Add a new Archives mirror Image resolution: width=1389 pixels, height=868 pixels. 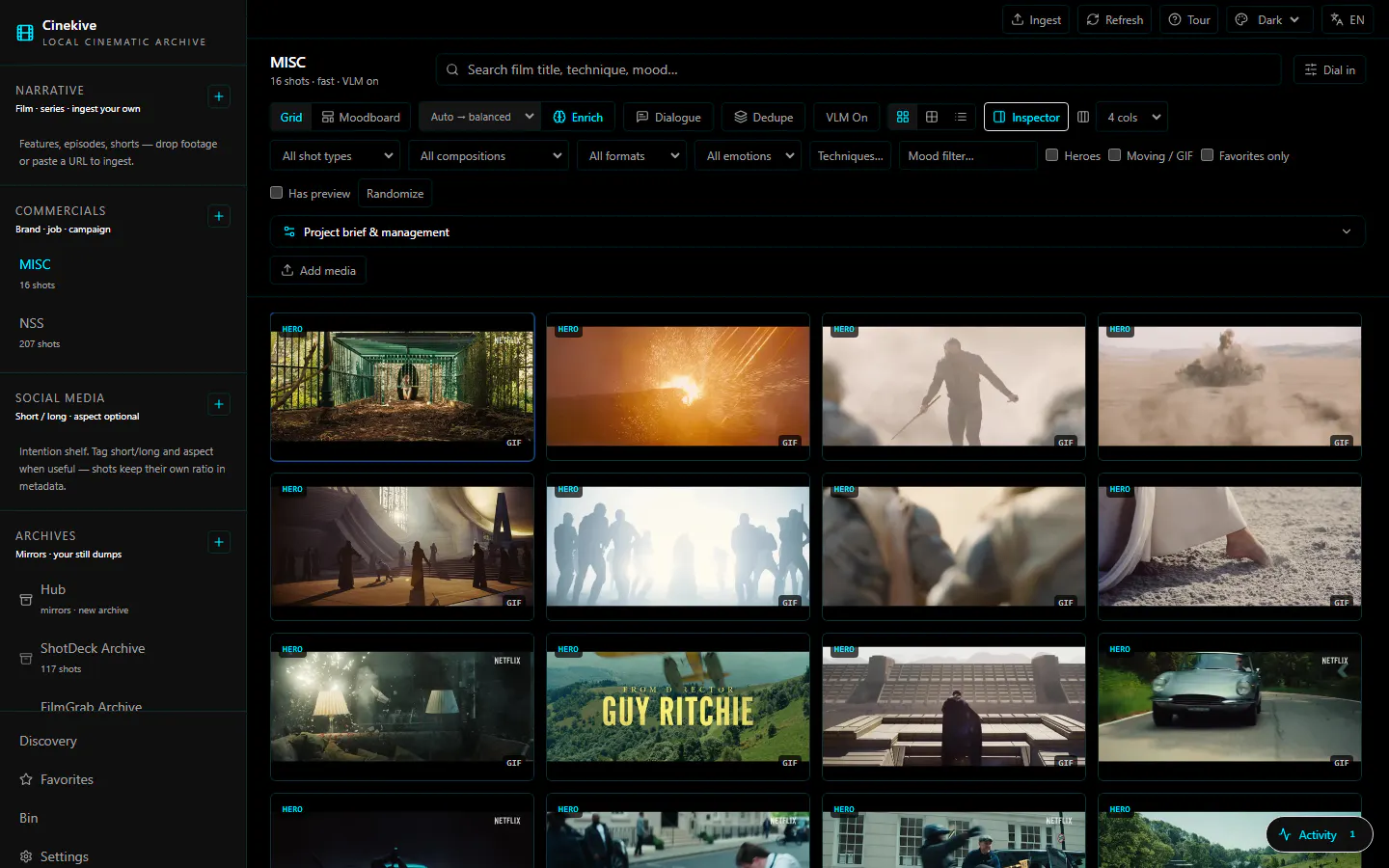(219, 542)
